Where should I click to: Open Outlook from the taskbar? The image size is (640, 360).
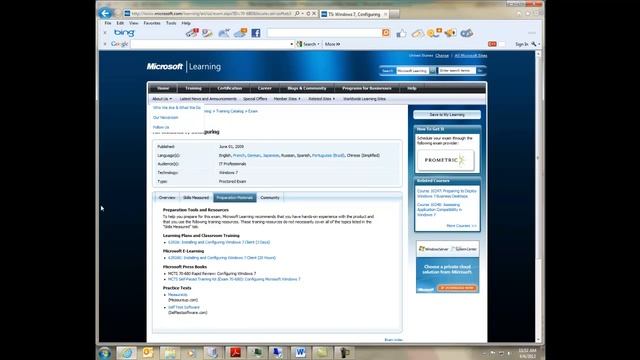(147, 353)
